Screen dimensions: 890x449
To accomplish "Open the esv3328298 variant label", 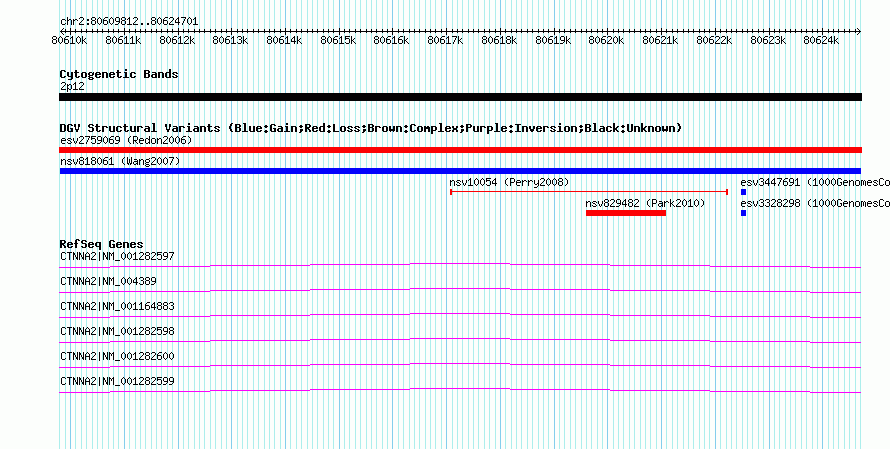I will 815,203.
